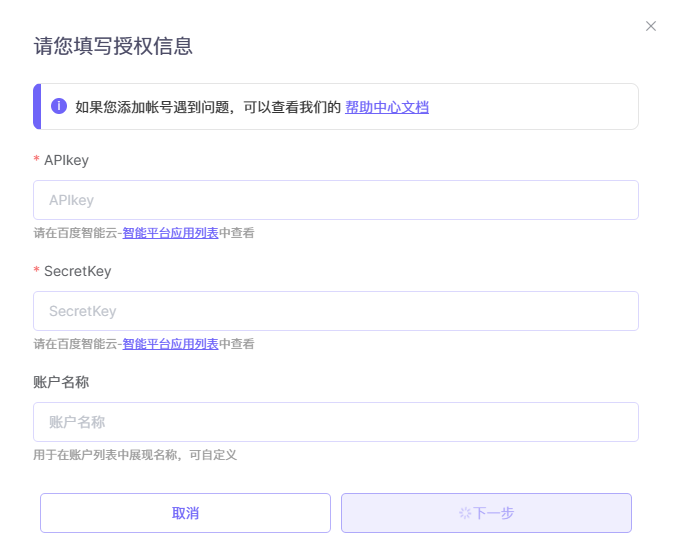This screenshot has height=554, width=675.
Task: Focus the SecretKey input field
Action: [336, 311]
